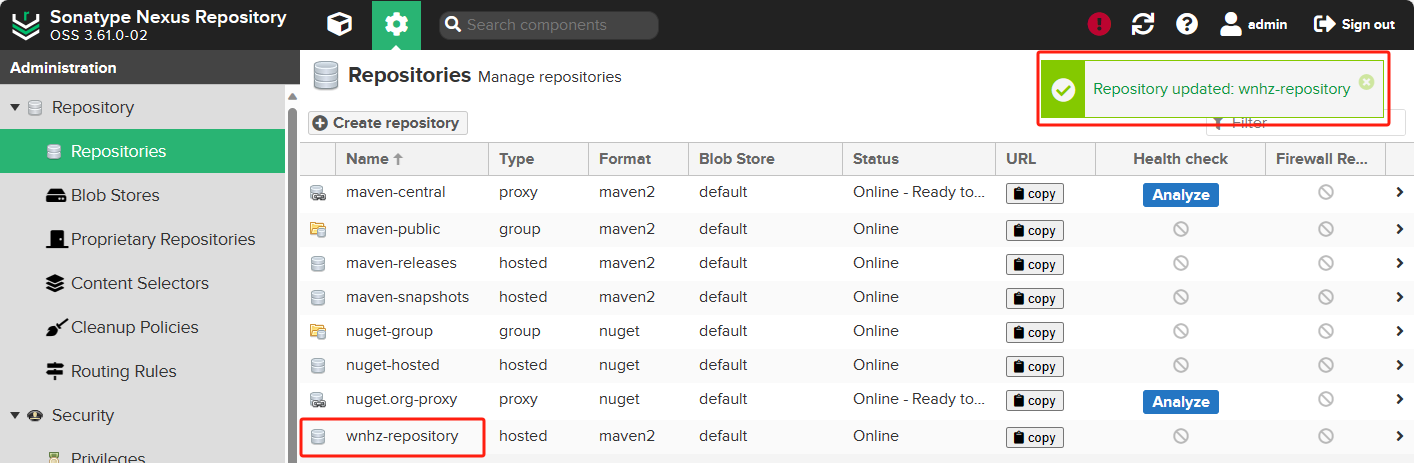Sort by the Type column header
This screenshot has width=1414, height=463.
(538, 159)
